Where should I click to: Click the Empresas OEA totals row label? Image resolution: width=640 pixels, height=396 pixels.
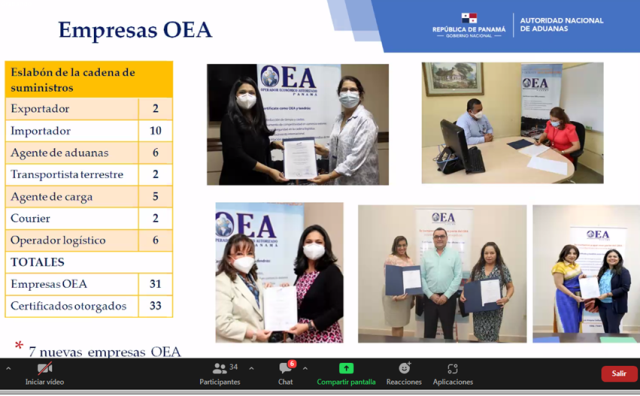[49, 284]
